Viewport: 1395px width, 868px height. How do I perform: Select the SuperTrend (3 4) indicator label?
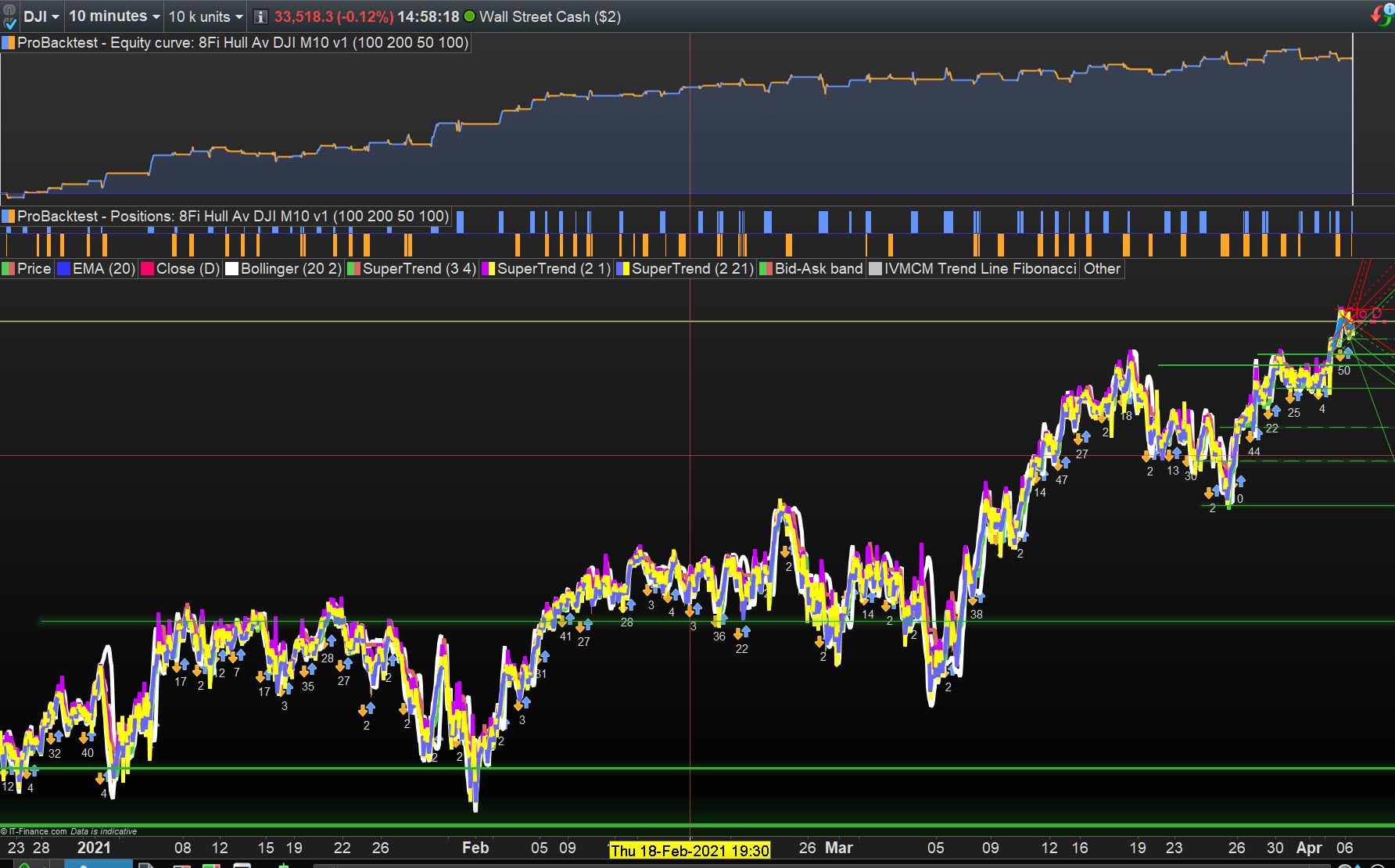(x=418, y=269)
